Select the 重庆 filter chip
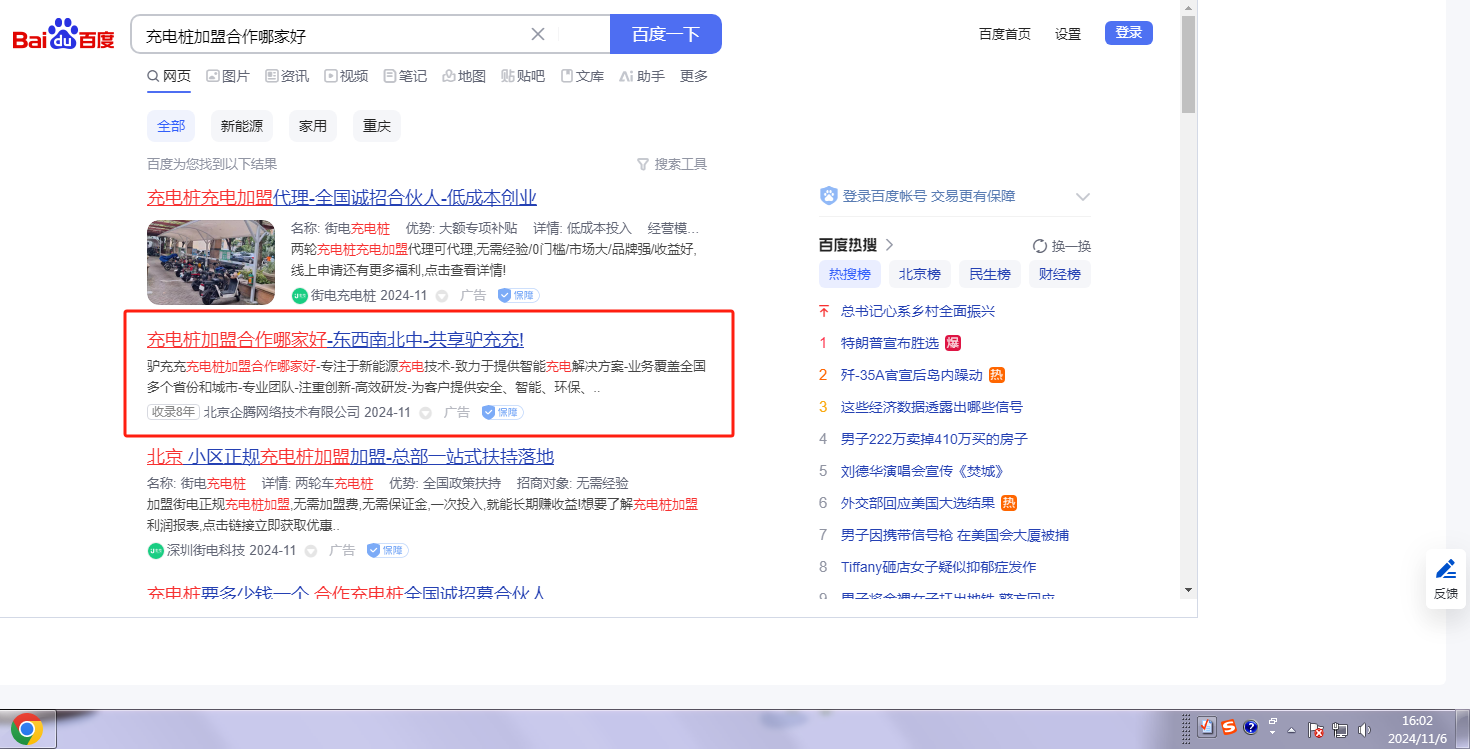 tap(377, 126)
